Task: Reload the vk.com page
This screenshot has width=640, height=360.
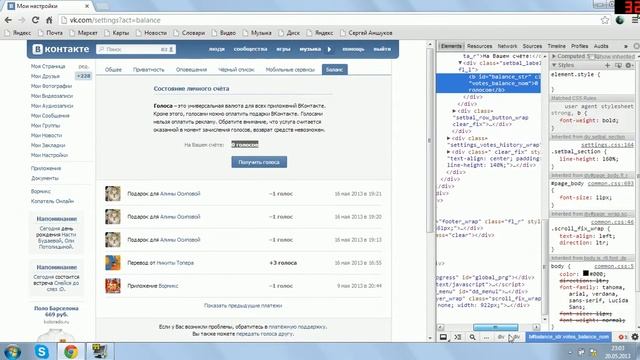Action: click(36, 20)
